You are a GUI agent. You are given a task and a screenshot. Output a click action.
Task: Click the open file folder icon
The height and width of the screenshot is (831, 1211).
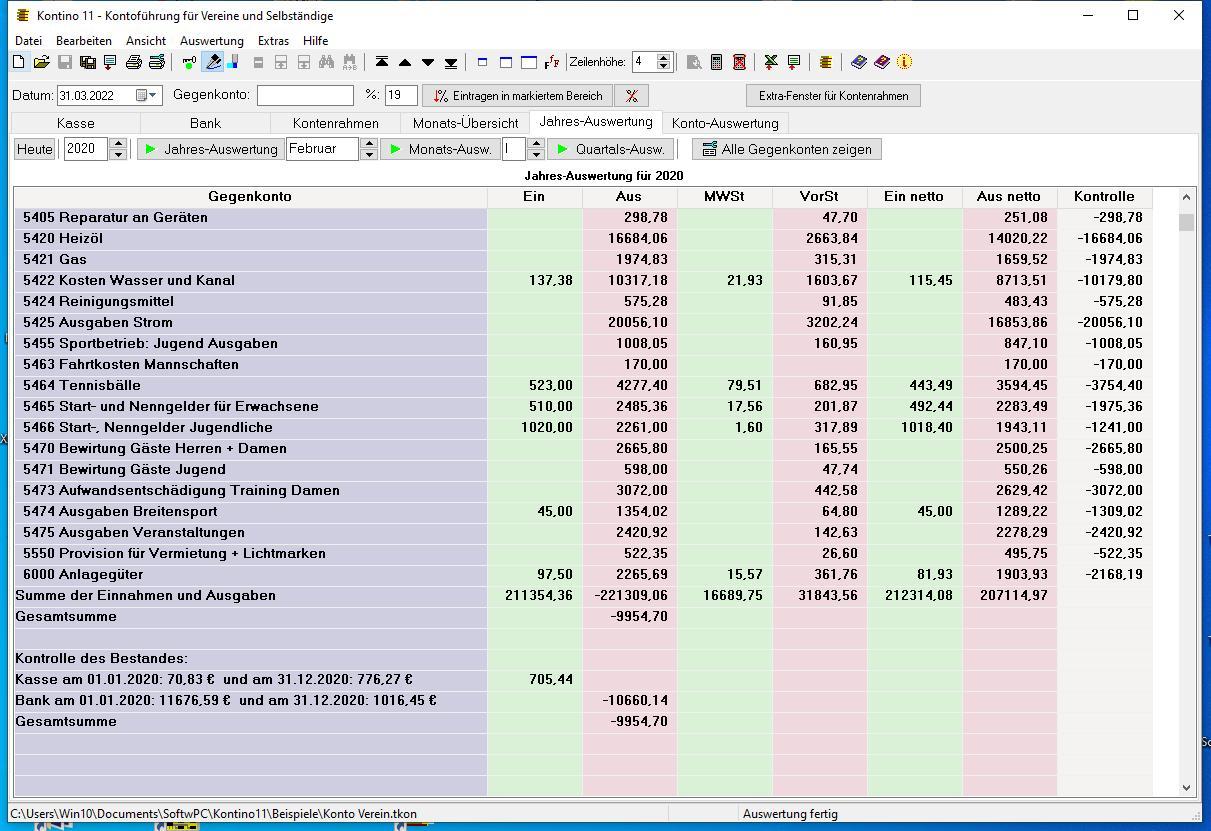tap(41, 62)
